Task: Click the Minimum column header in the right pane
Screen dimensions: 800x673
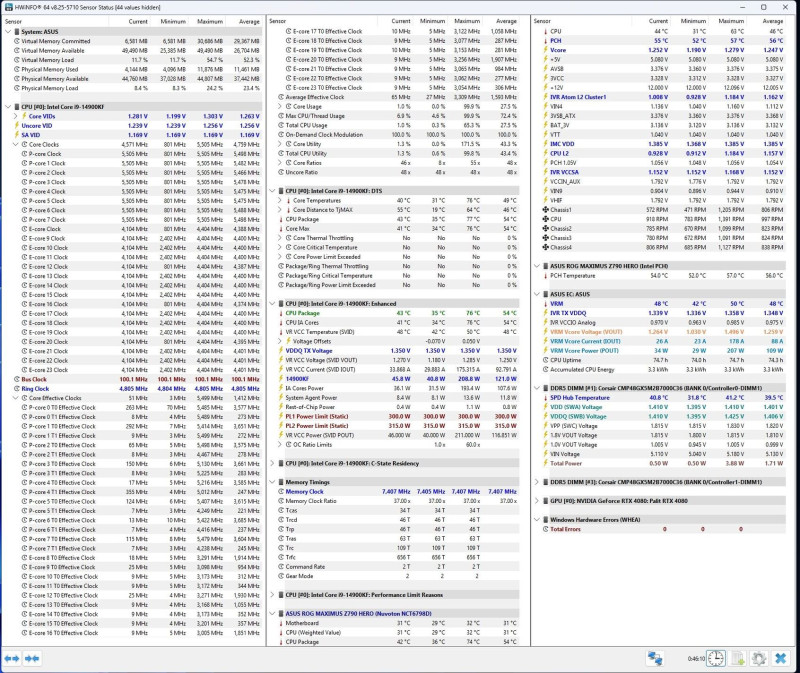Action: point(689,21)
